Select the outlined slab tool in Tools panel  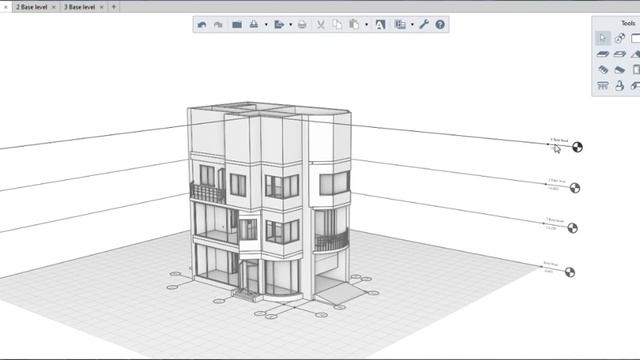(620, 54)
